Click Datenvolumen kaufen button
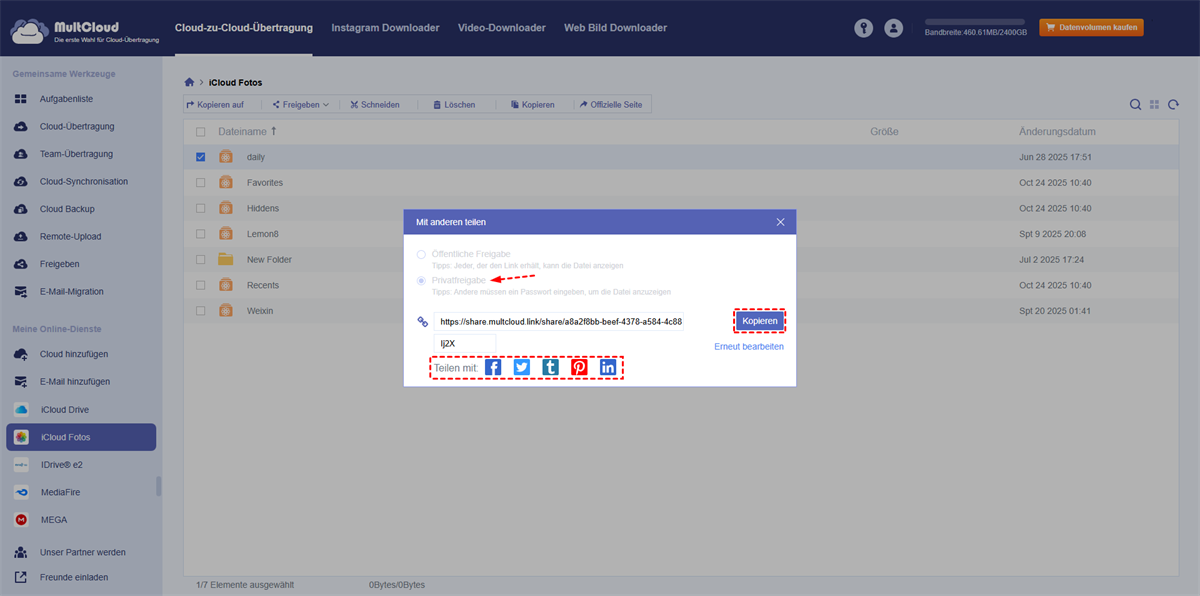This screenshot has height=596, width=1200. click(1092, 28)
